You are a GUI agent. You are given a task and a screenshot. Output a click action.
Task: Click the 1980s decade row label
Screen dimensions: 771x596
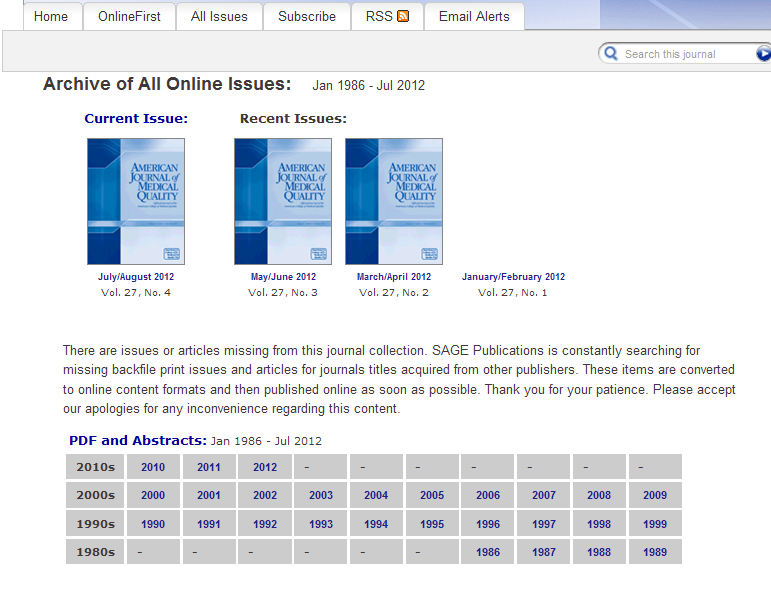pyautogui.click(x=95, y=552)
